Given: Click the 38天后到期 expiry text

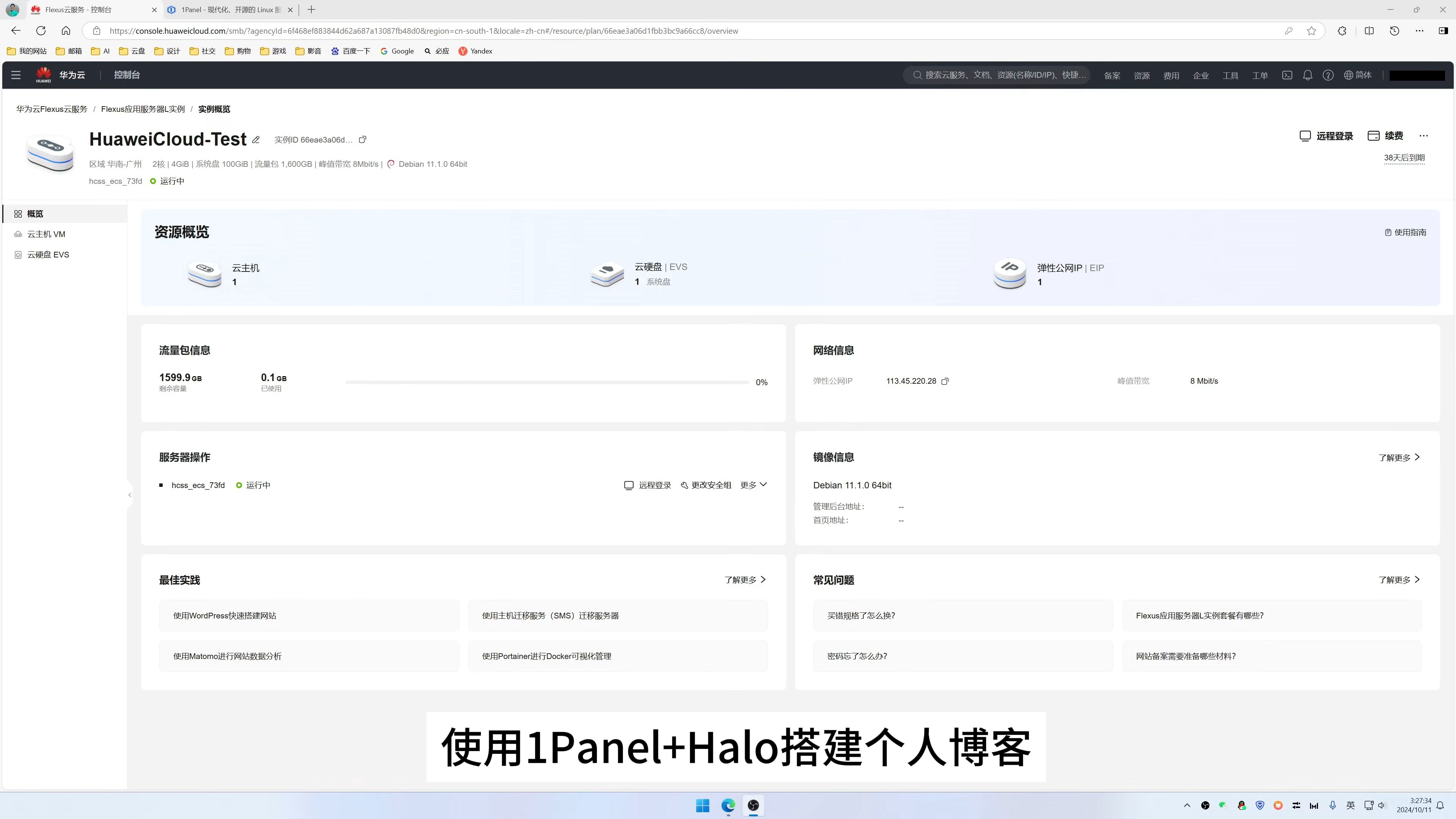Looking at the screenshot, I should (x=1404, y=158).
